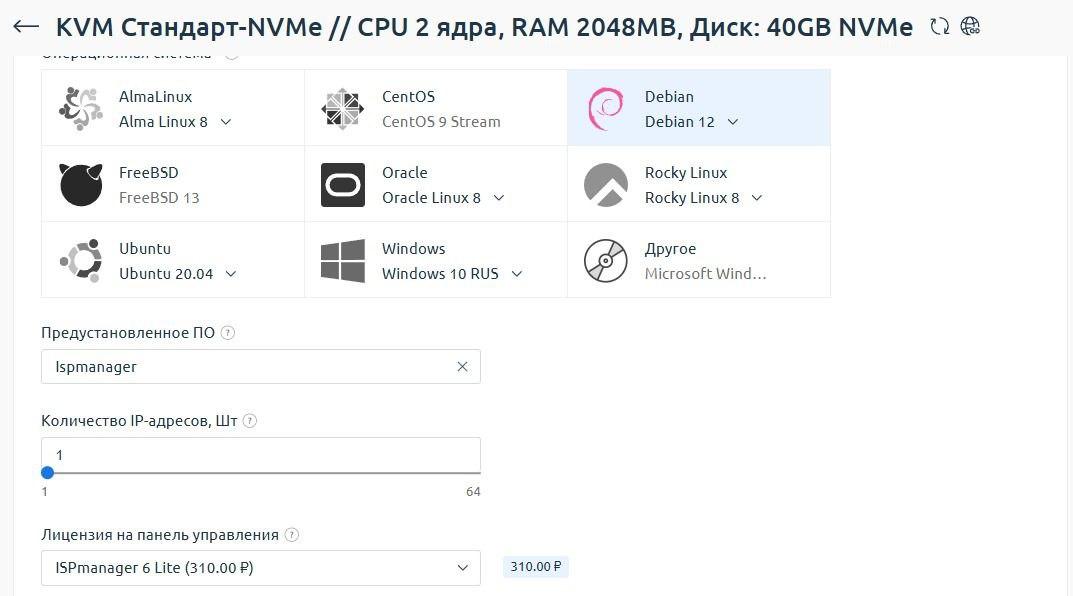Click the Rocky Linux logo icon
The width and height of the screenshot is (1073, 596).
click(x=606, y=184)
